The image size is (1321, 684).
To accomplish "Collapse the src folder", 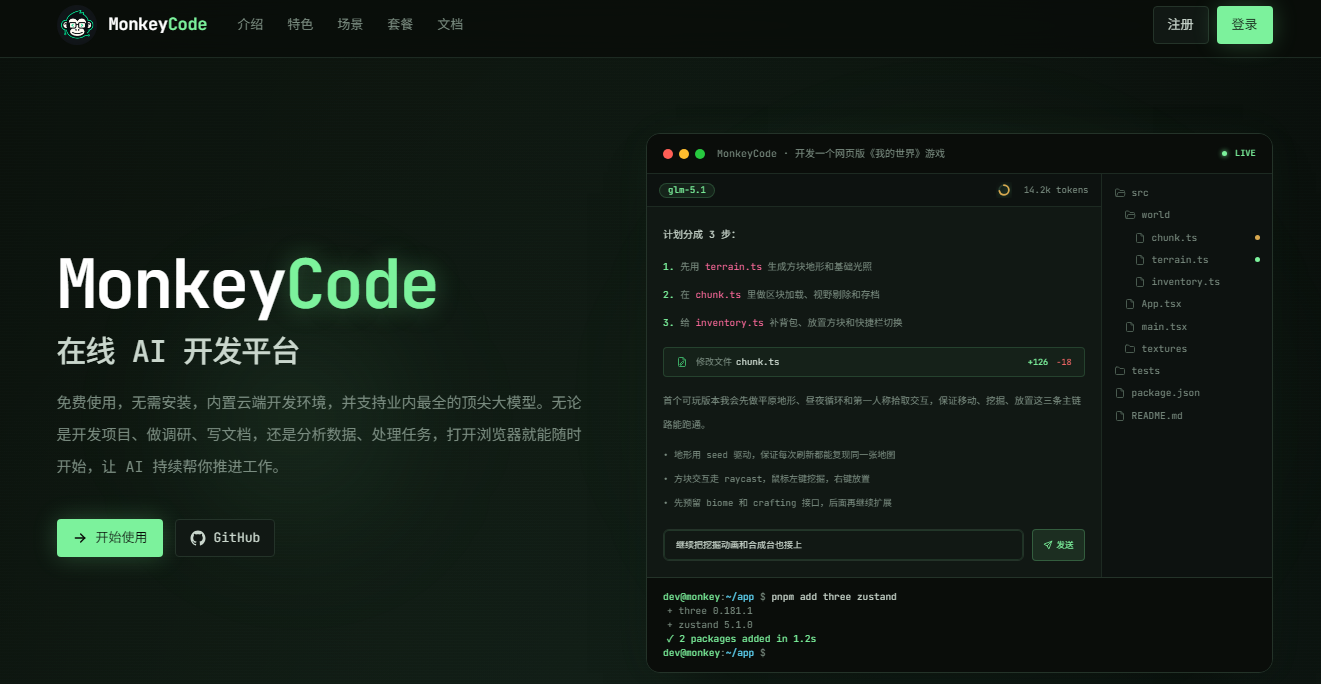I will pos(1132,193).
